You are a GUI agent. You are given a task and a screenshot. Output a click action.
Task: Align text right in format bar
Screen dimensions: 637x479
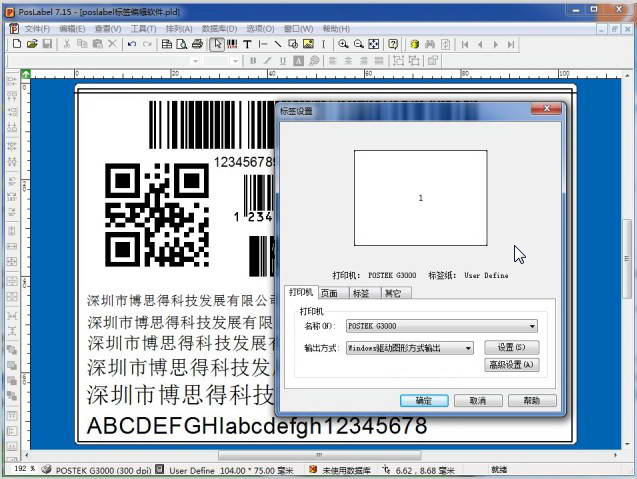[364, 61]
